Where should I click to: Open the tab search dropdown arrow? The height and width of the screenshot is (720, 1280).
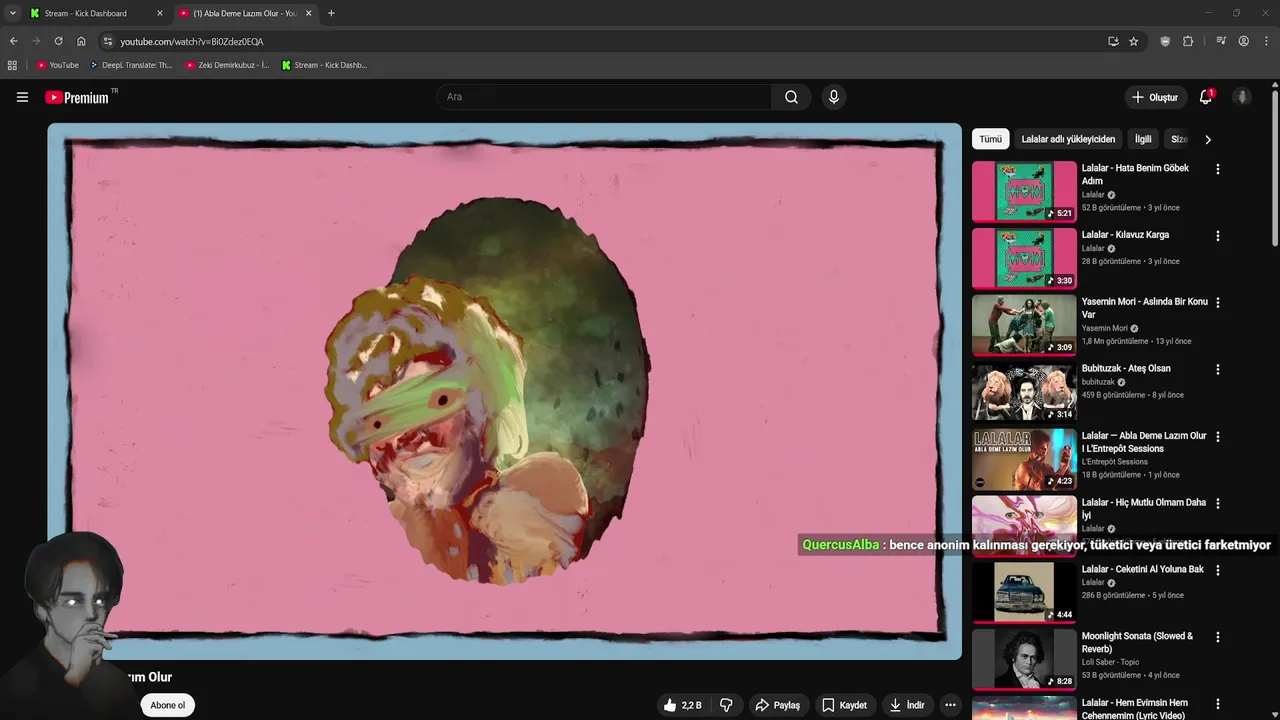(12, 13)
